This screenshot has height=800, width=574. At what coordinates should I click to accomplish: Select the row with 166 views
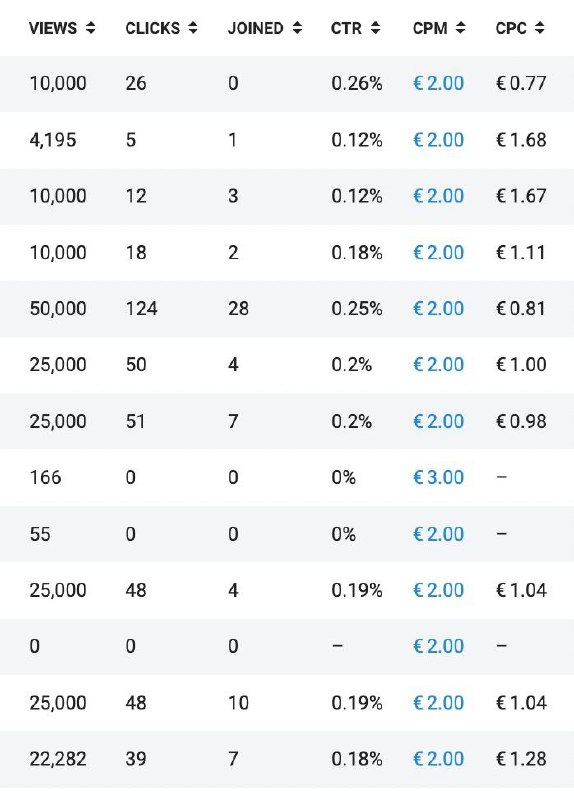coord(287,478)
